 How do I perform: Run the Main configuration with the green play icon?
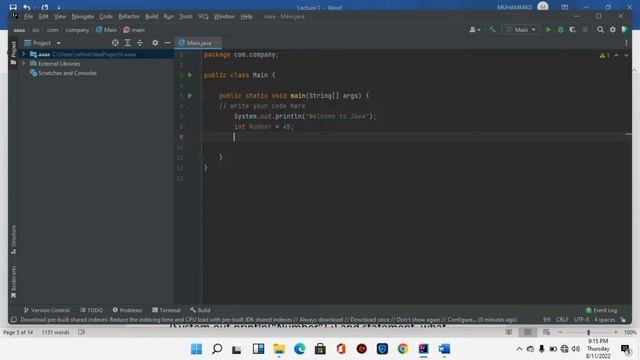[548, 30]
